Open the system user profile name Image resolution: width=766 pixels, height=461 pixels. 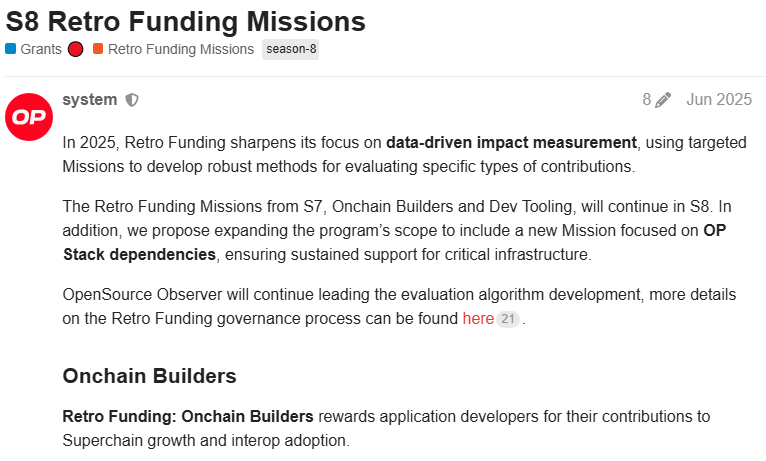[x=90, y=100]
